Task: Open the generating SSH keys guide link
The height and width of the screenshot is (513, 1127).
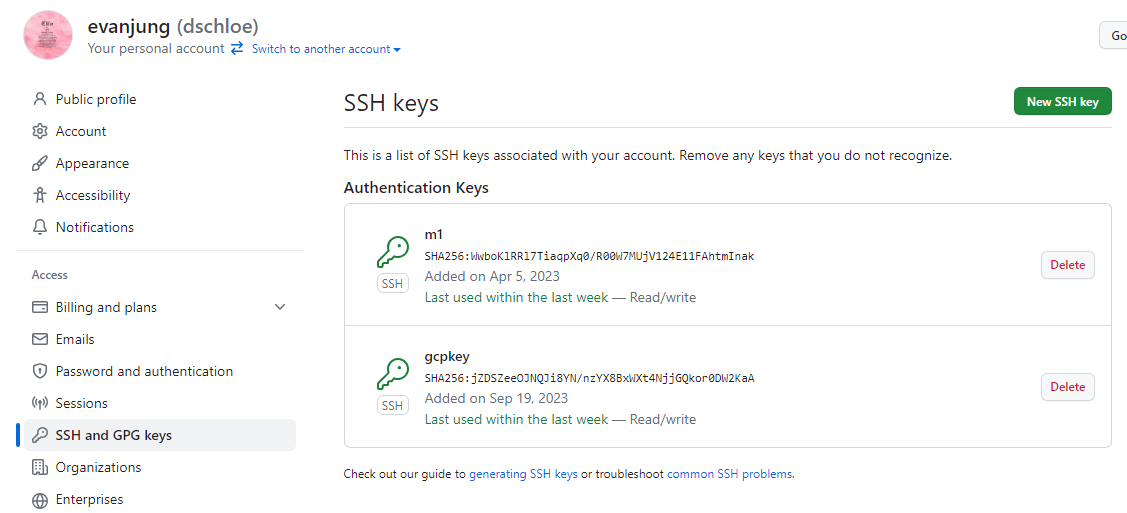Action: point(523,474)
